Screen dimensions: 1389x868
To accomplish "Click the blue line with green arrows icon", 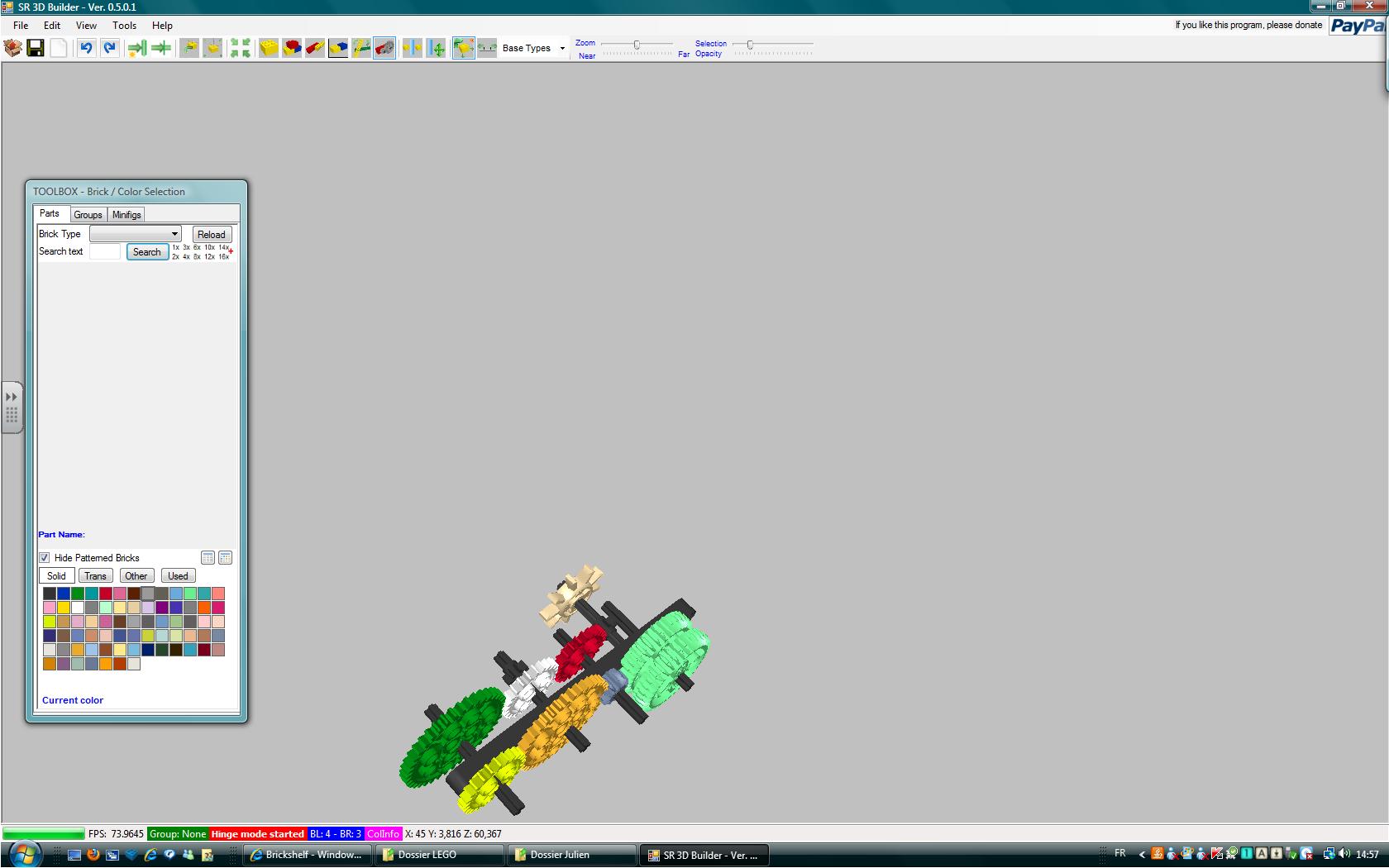I will (437, 48).
